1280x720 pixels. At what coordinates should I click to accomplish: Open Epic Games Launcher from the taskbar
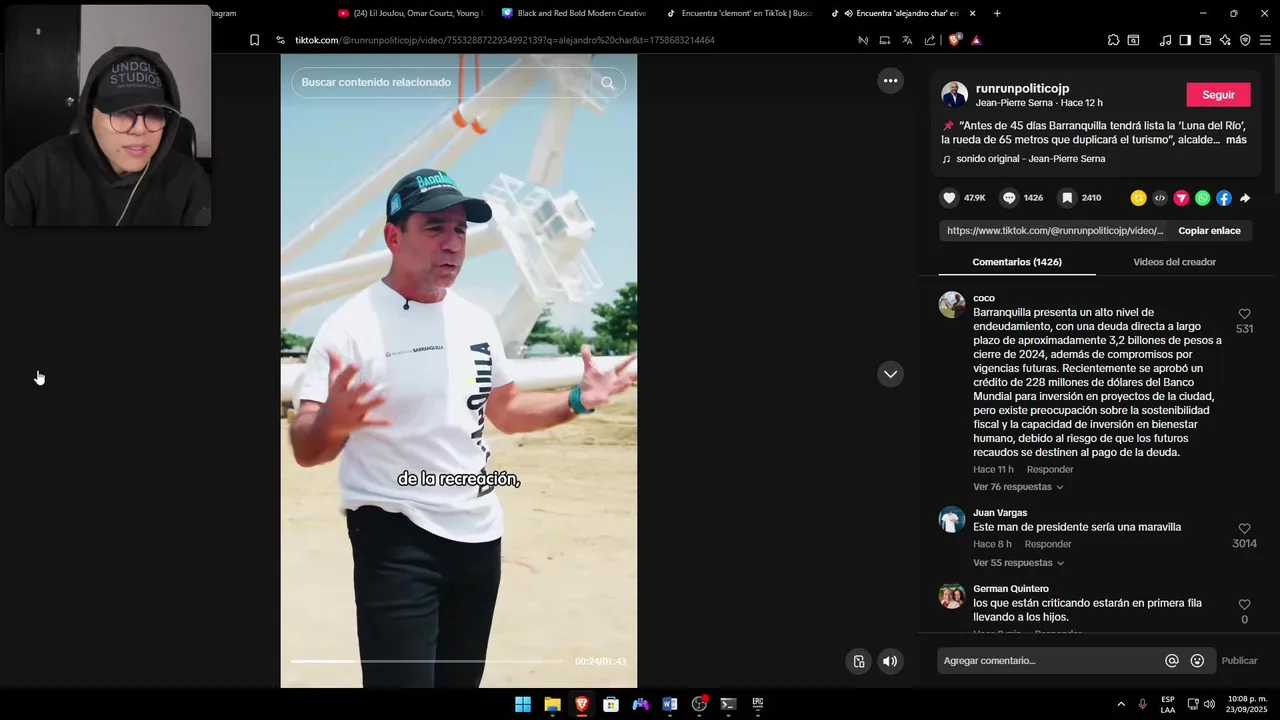(x=758, y=704)
